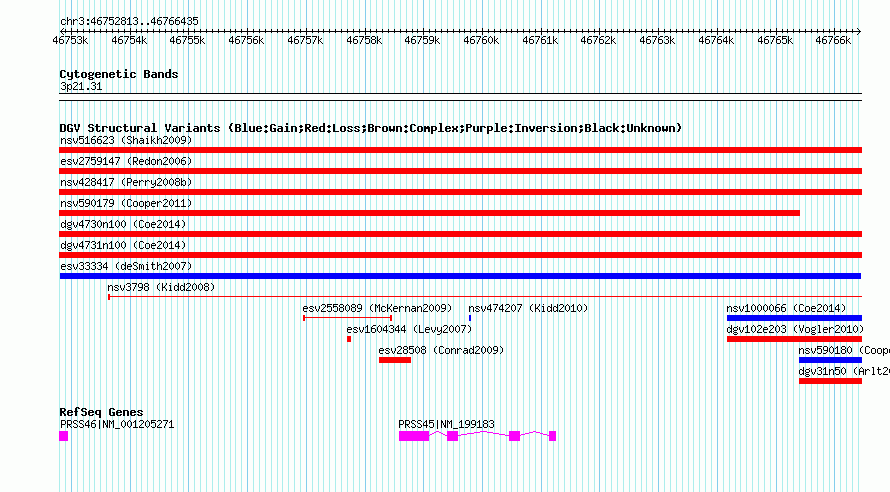This screenshot has height=492, width=890.
Task: Open gene label PRSS46|NM_001205271
Action: click(x=117, y=424)
